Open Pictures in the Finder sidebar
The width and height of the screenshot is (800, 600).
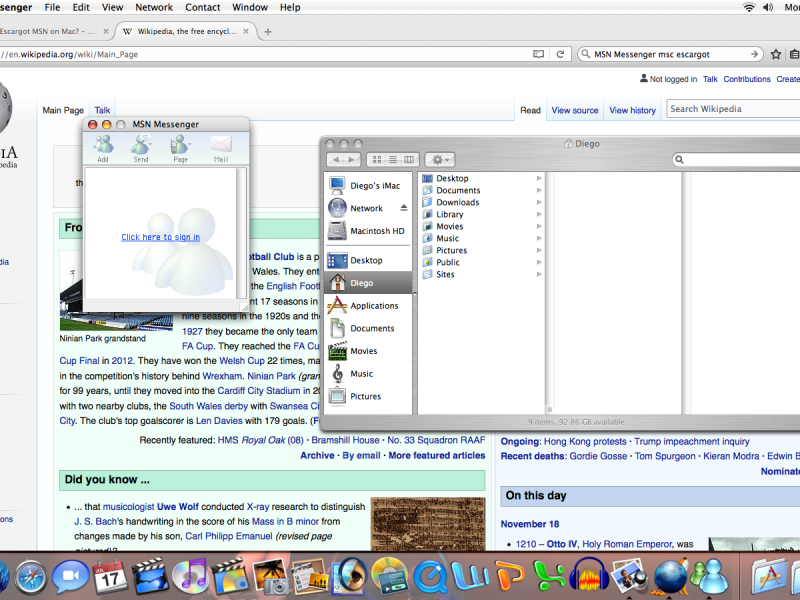[x=368, y=396]
